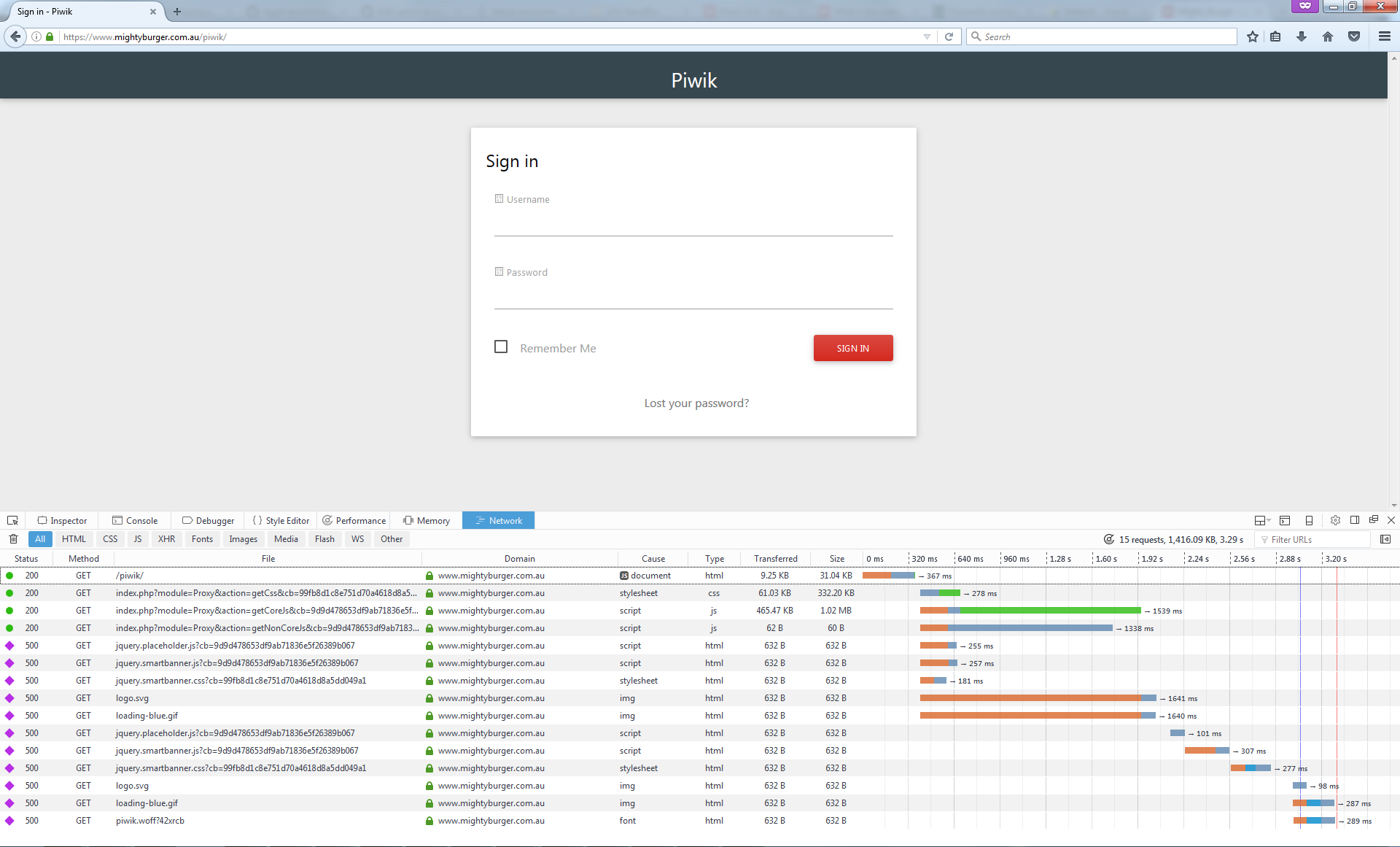Filter requests by WS
Image resolution: width=1400 pixels, height=847 pixels.
point(357,539)
